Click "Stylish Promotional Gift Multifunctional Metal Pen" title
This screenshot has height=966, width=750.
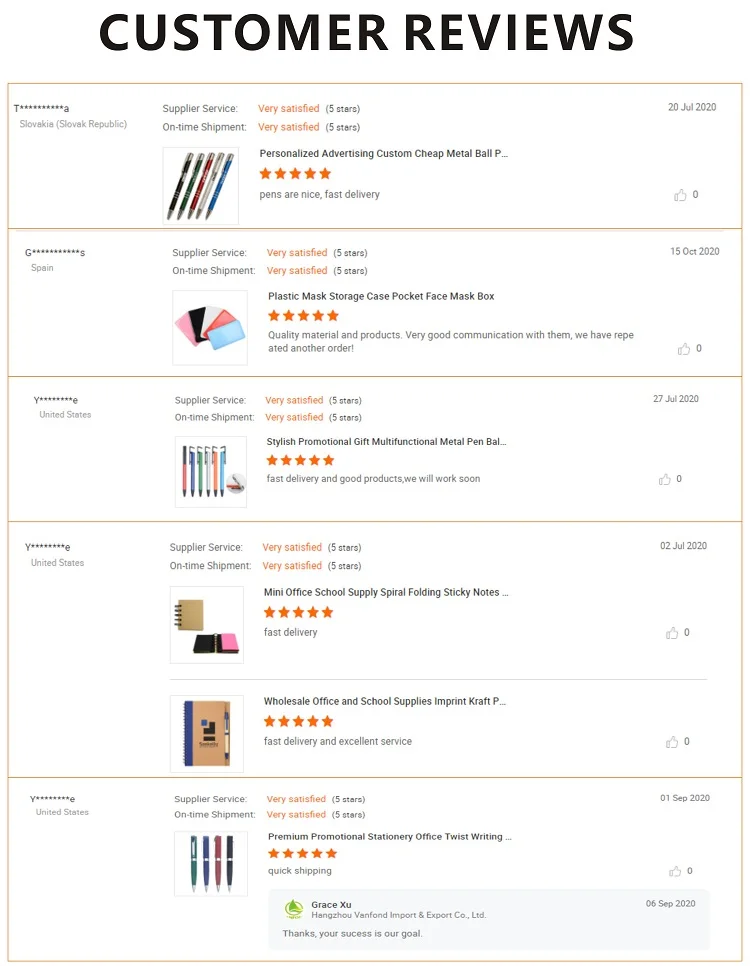pyautogui.click(x=386, y=442)
